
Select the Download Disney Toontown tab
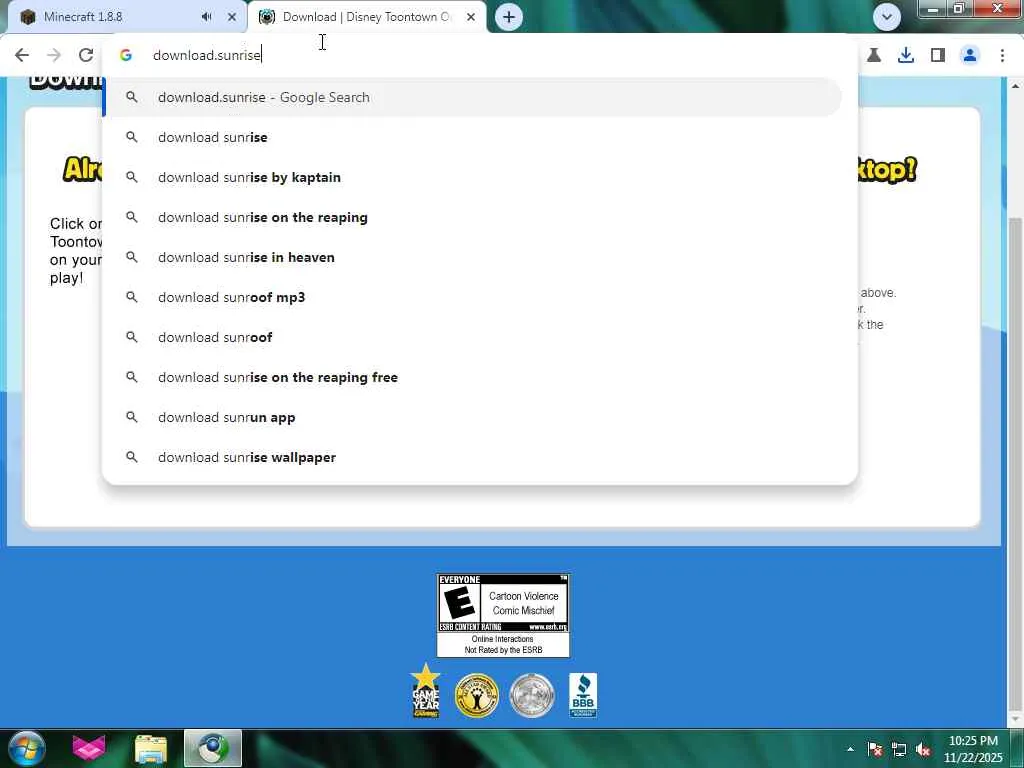pyautogui.click(x=367, y=17)
